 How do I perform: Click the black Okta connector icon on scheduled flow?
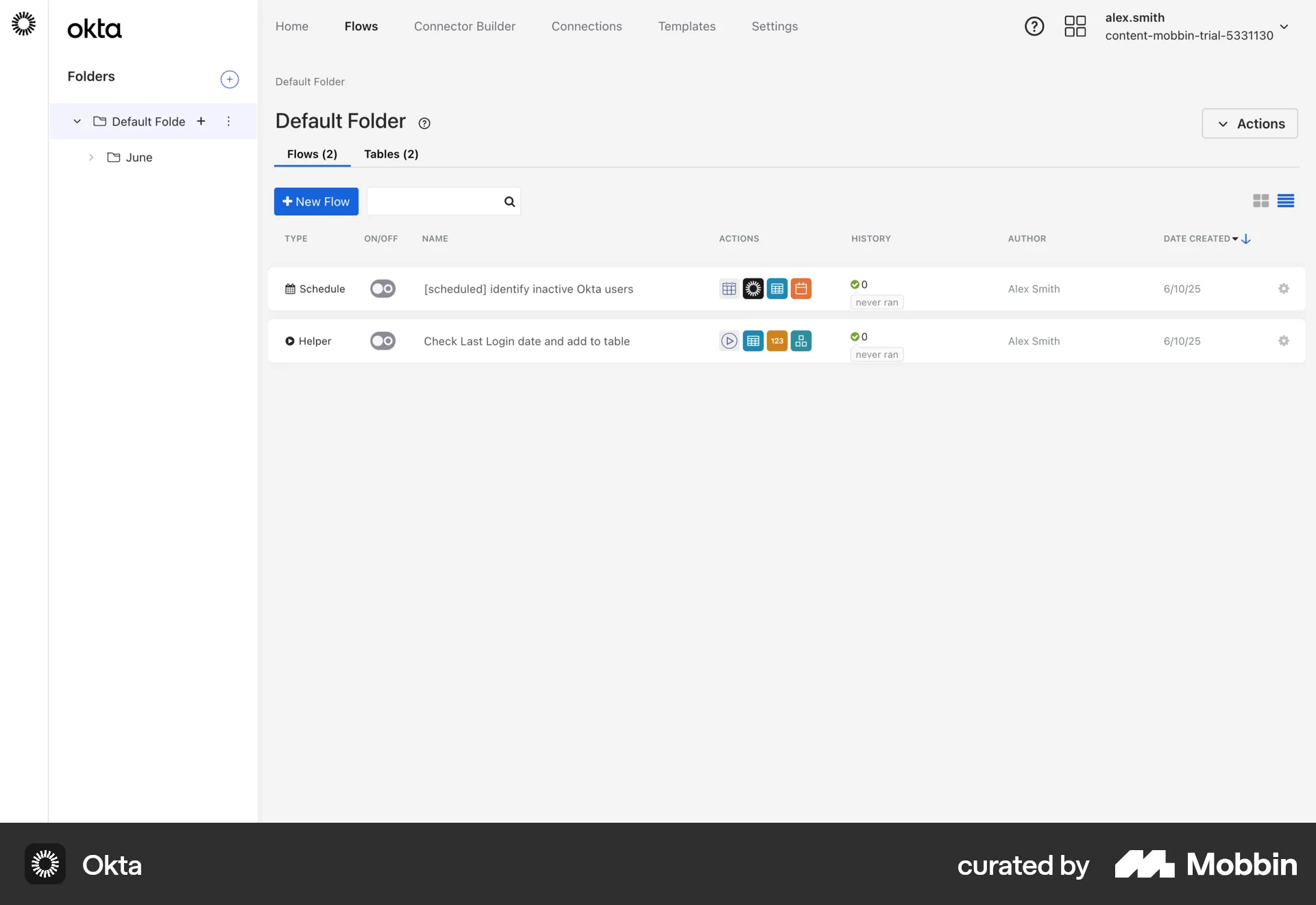753,289
